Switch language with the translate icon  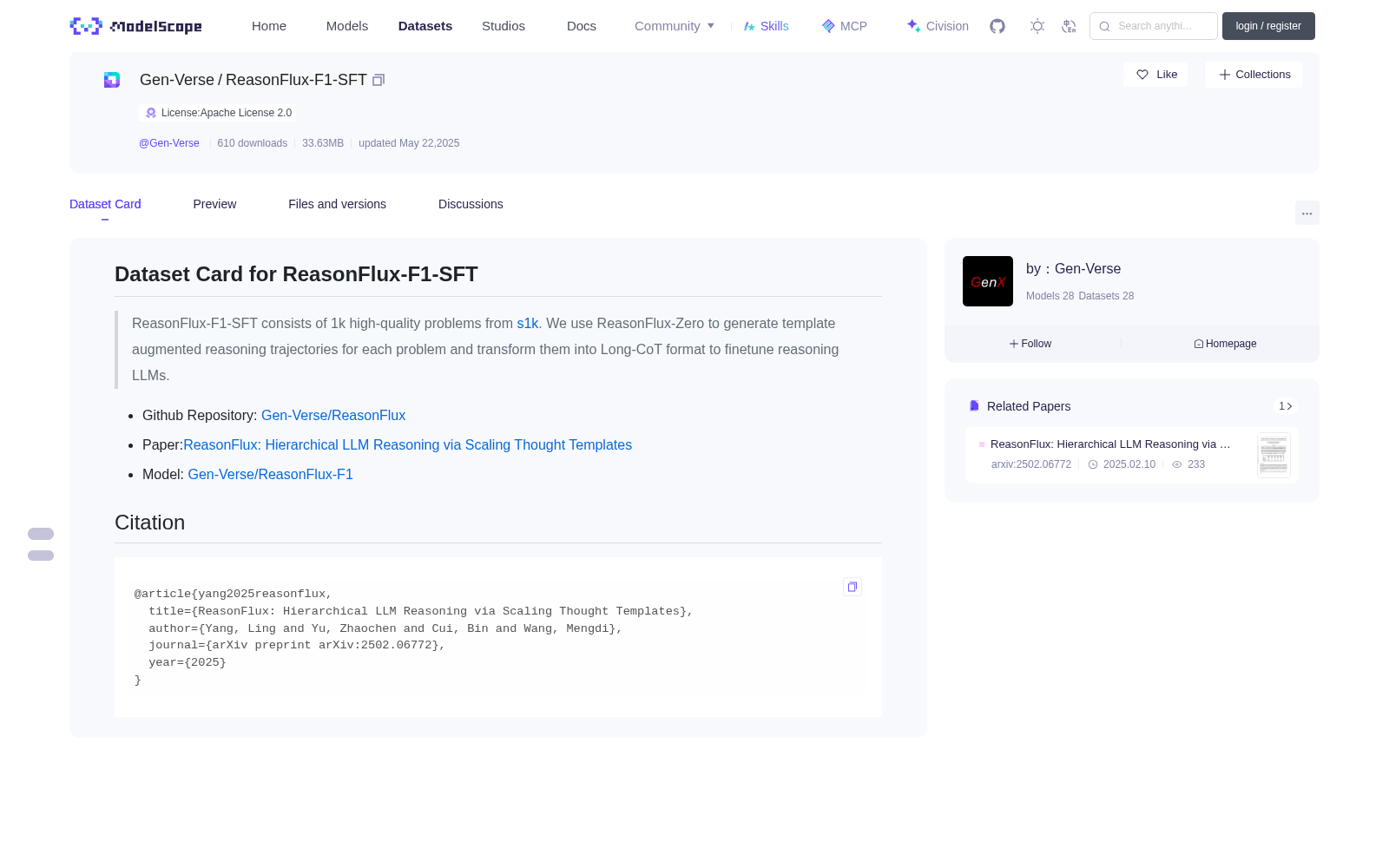click(x=1070, y=26)
